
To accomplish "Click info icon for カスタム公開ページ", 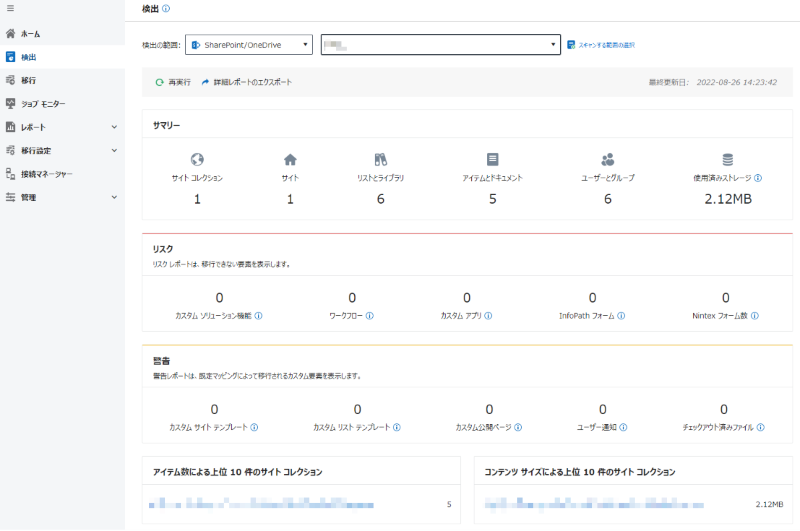I will (x=518, y=427).
